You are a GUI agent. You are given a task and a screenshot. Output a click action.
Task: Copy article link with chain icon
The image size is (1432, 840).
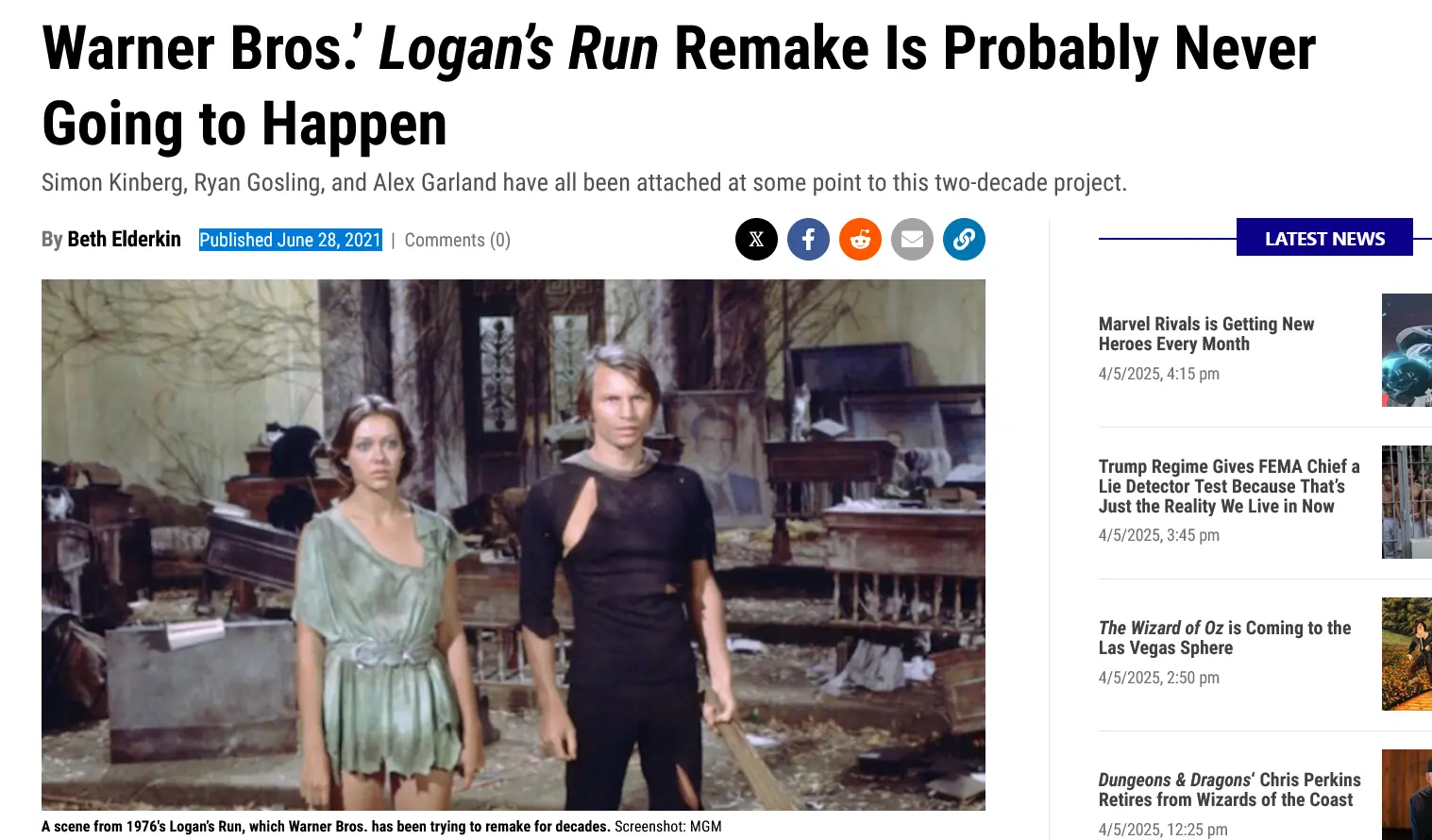964,240
